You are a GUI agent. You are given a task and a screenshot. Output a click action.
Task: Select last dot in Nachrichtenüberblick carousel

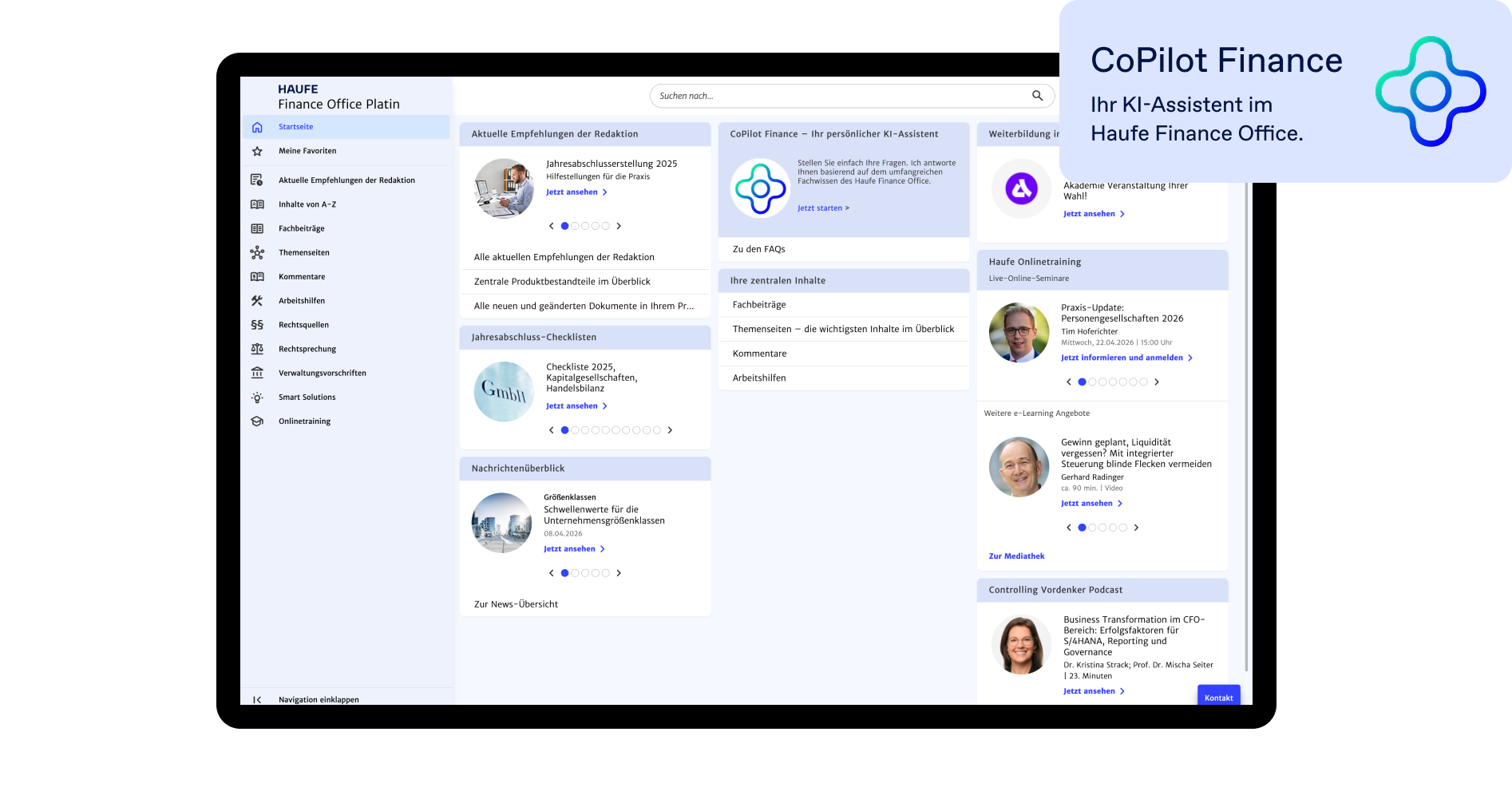point(606,573)
